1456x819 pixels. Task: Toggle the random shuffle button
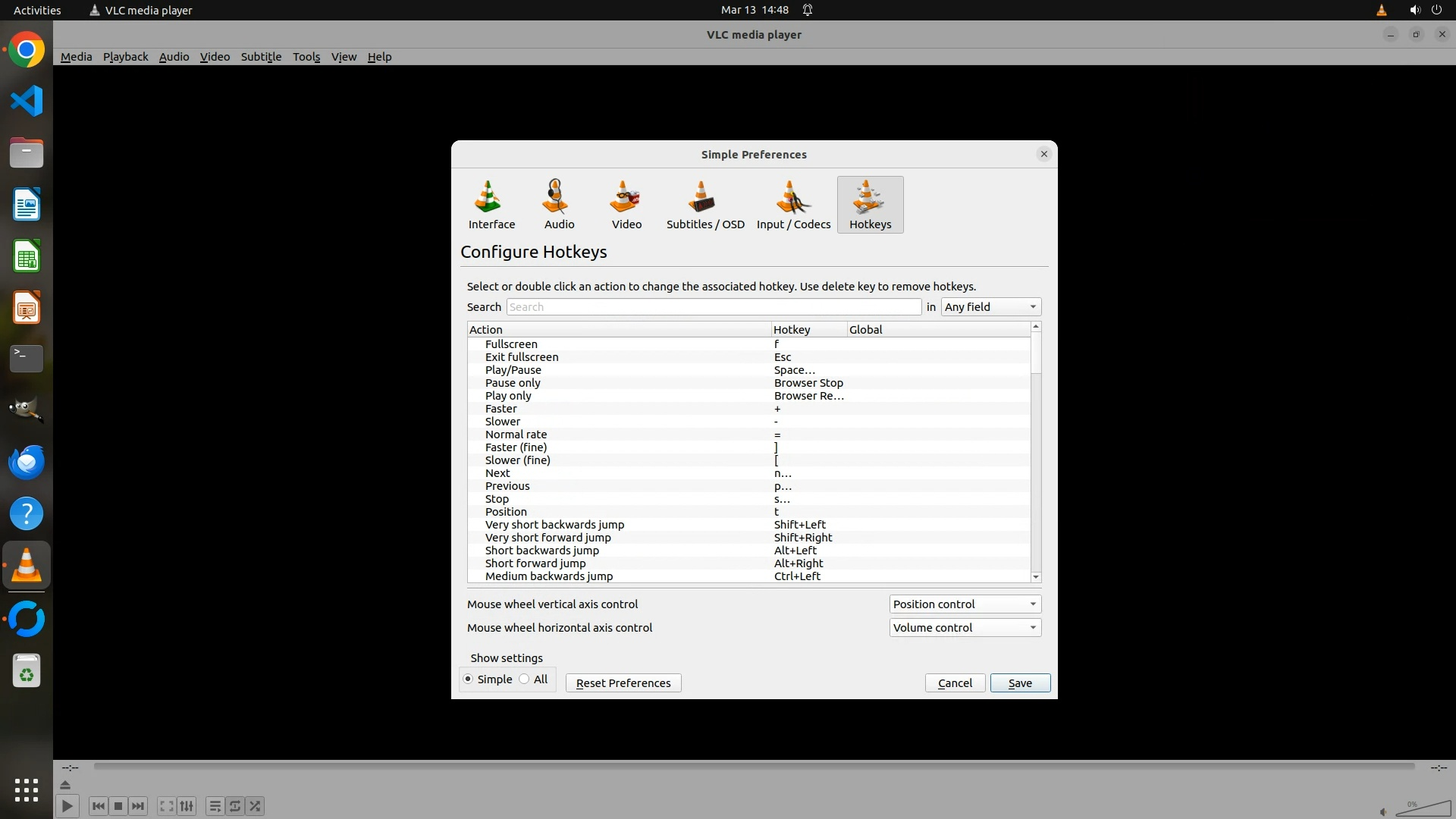pyautogui.click(x=256, y=806)
